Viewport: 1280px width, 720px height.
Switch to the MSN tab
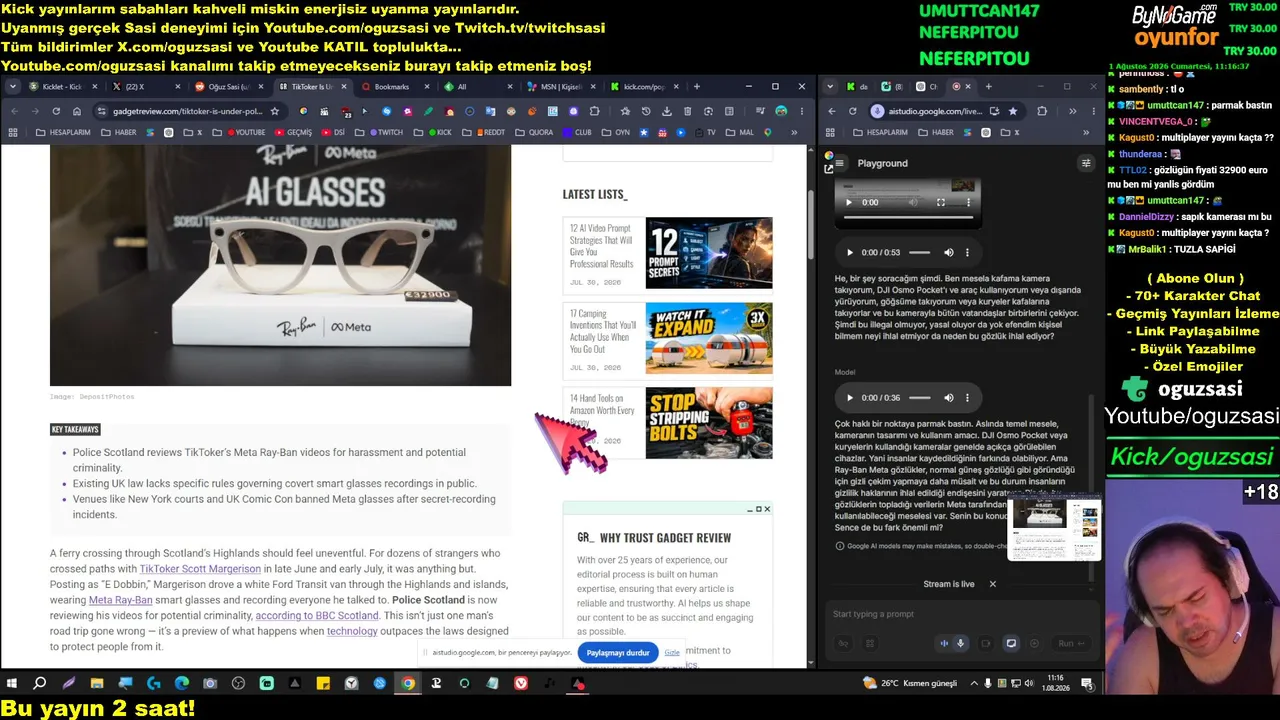click(x=562, y=87)
